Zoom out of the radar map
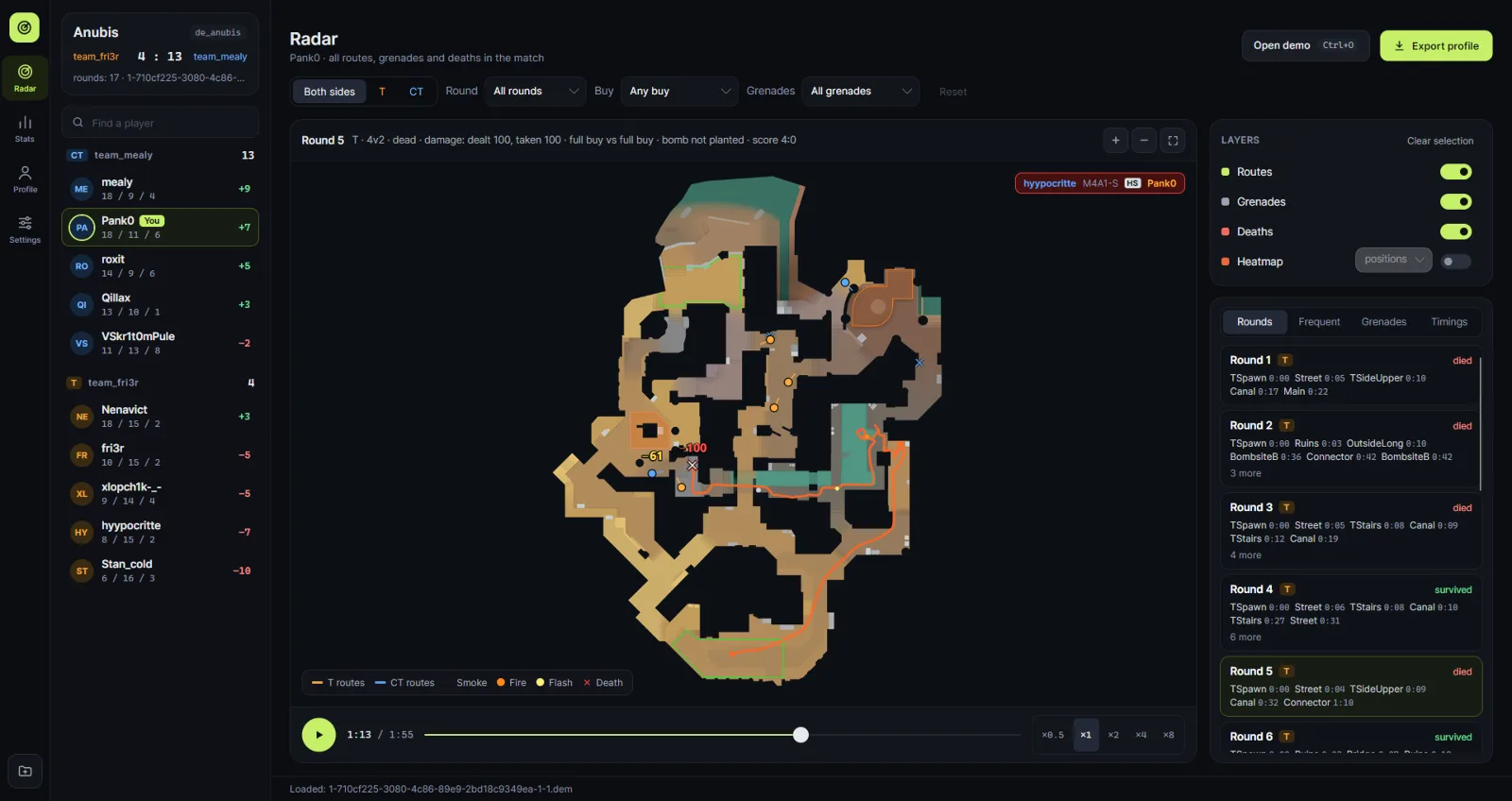Screen dimensions: 1512x801 [x=1143, y=140]
